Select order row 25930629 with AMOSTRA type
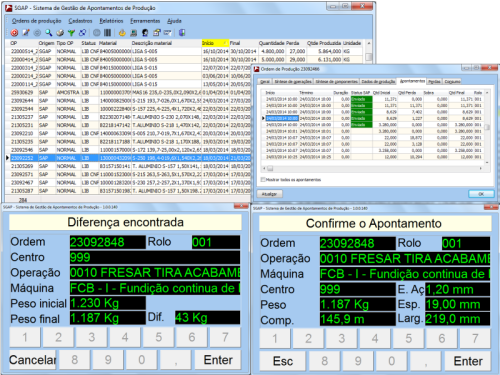 pyautogui.click(x=130, y=92)
